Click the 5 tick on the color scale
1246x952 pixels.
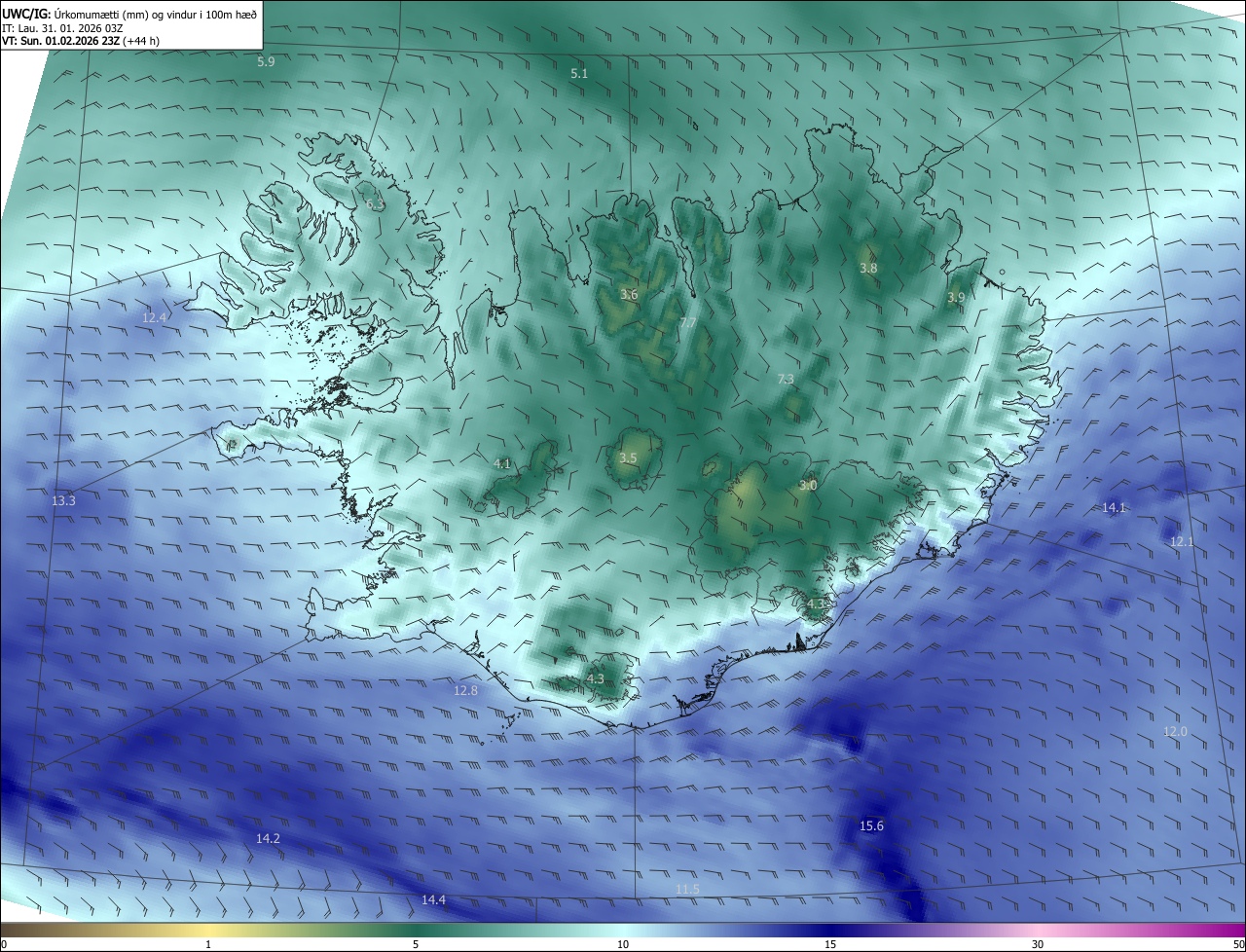416,945
